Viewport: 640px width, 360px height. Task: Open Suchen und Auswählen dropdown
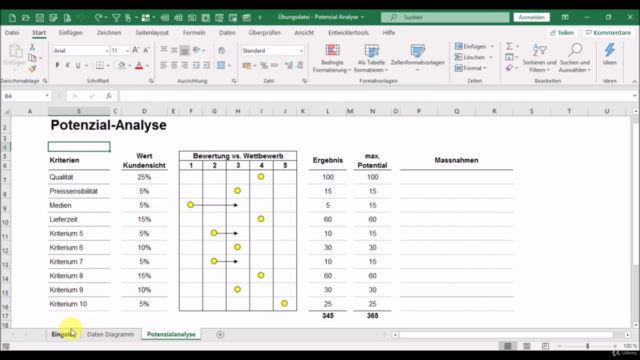[575, 58]
